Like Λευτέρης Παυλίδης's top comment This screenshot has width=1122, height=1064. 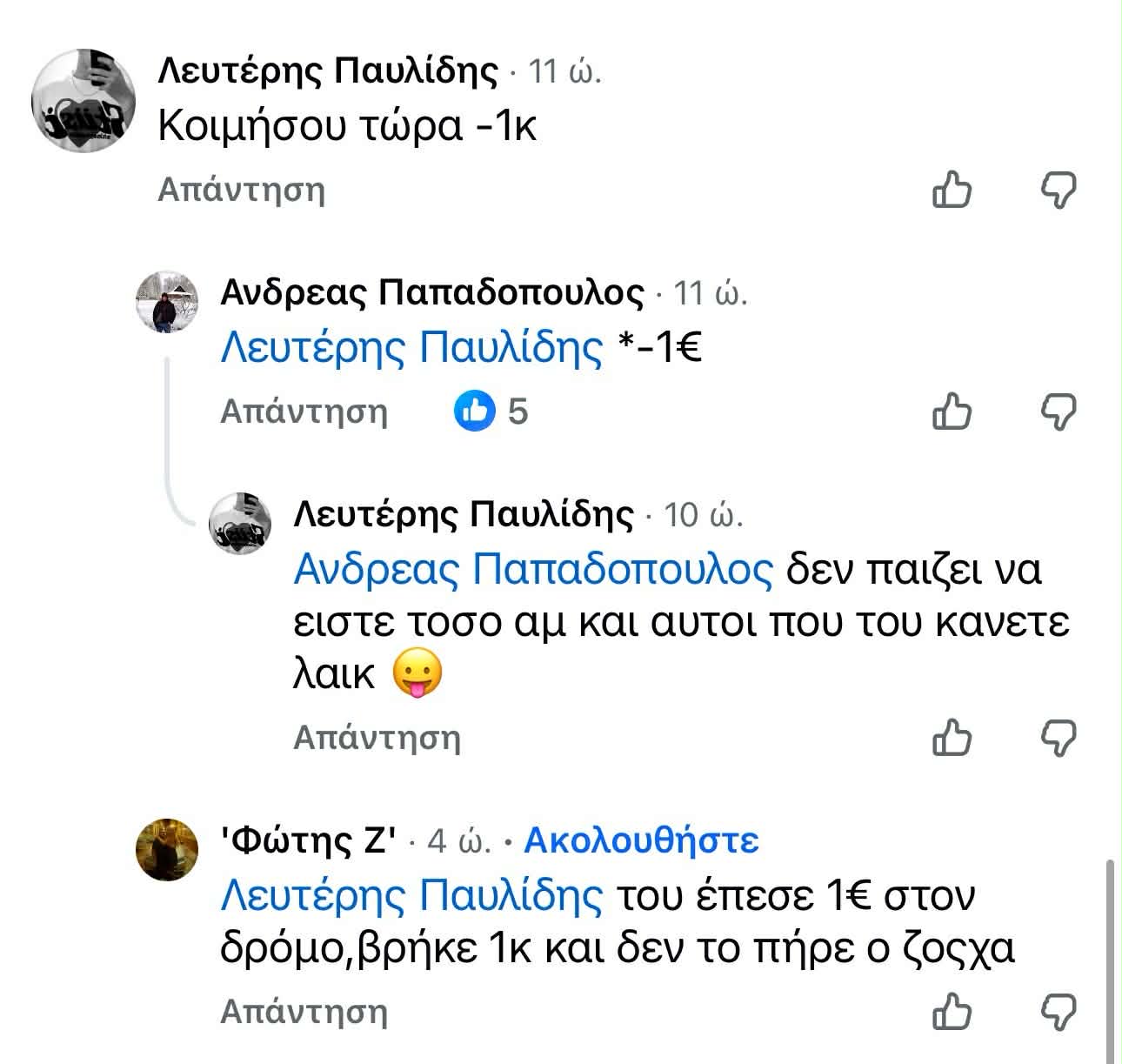(x=952, y=190)
